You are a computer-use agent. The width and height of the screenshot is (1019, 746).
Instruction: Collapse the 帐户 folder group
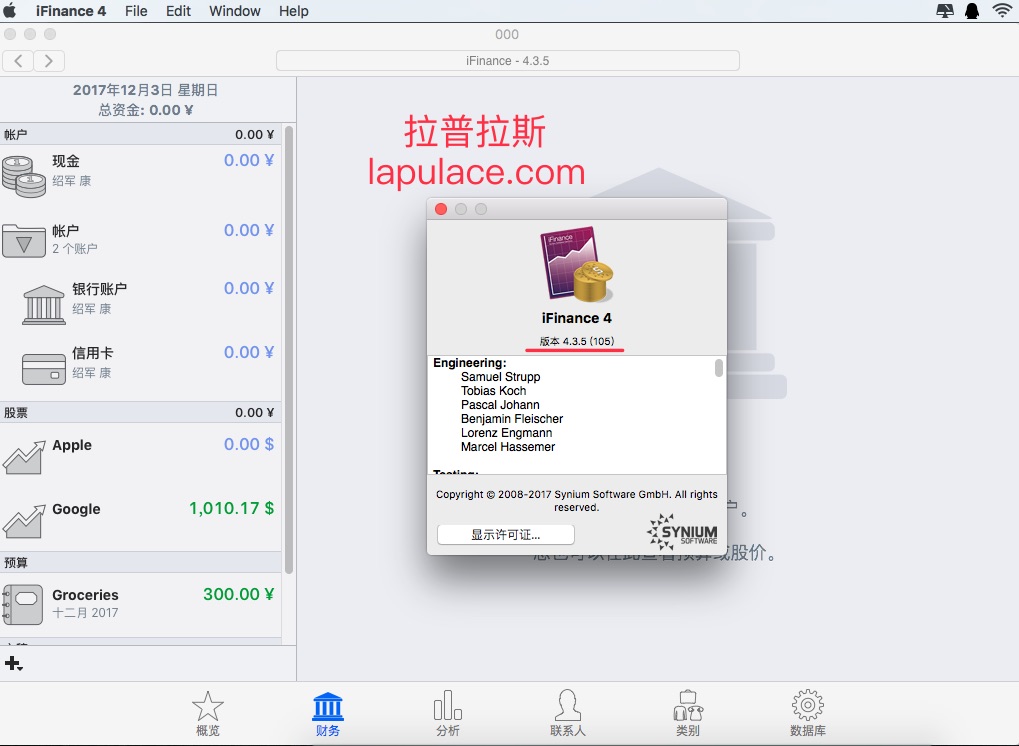tap(24, 241)
